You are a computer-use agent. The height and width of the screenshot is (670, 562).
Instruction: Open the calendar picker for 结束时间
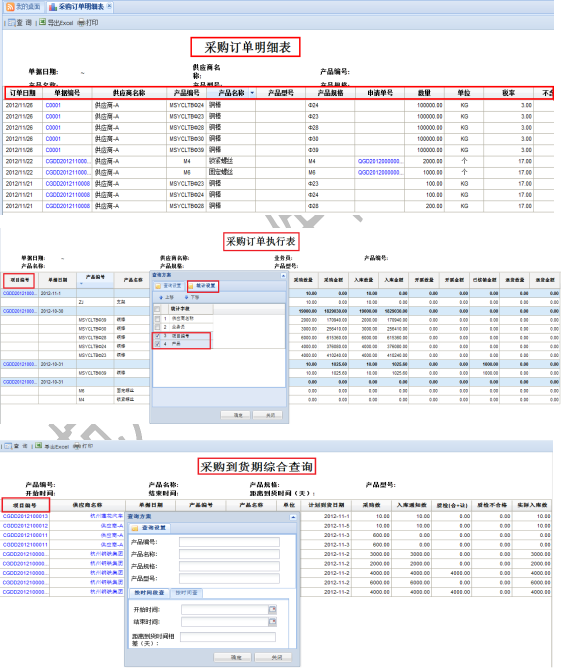[x=272, y=622]
